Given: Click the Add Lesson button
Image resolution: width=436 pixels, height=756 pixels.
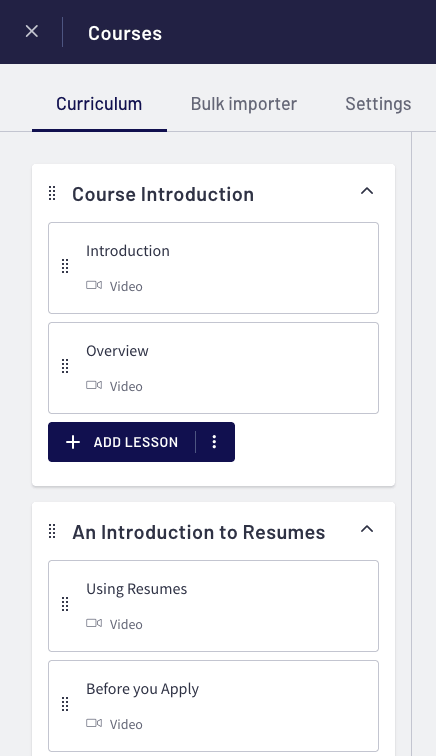Looking at the screenshot, I should [x=122, y=442].
